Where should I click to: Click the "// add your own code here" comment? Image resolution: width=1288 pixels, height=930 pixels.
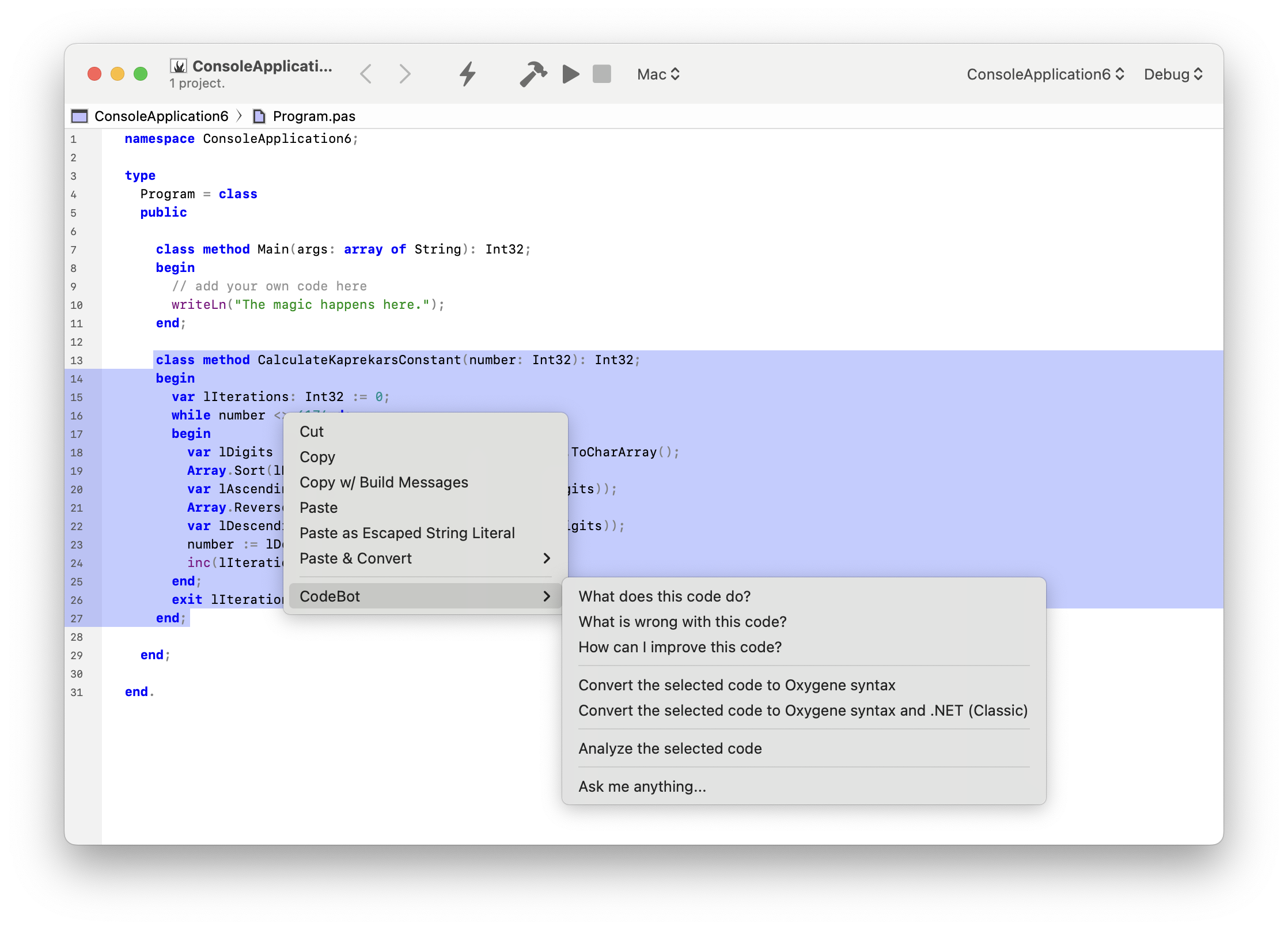coord(269,286)
